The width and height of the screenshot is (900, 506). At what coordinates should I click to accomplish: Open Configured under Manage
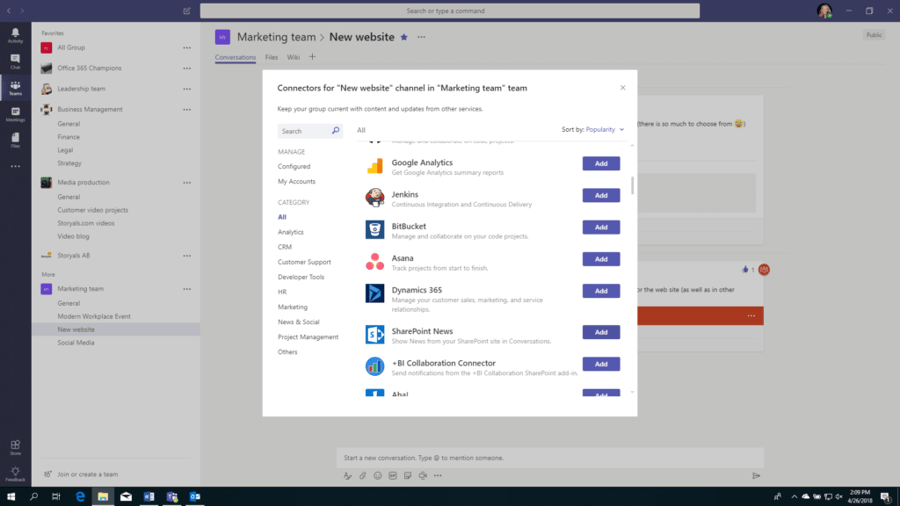point(294,166)
